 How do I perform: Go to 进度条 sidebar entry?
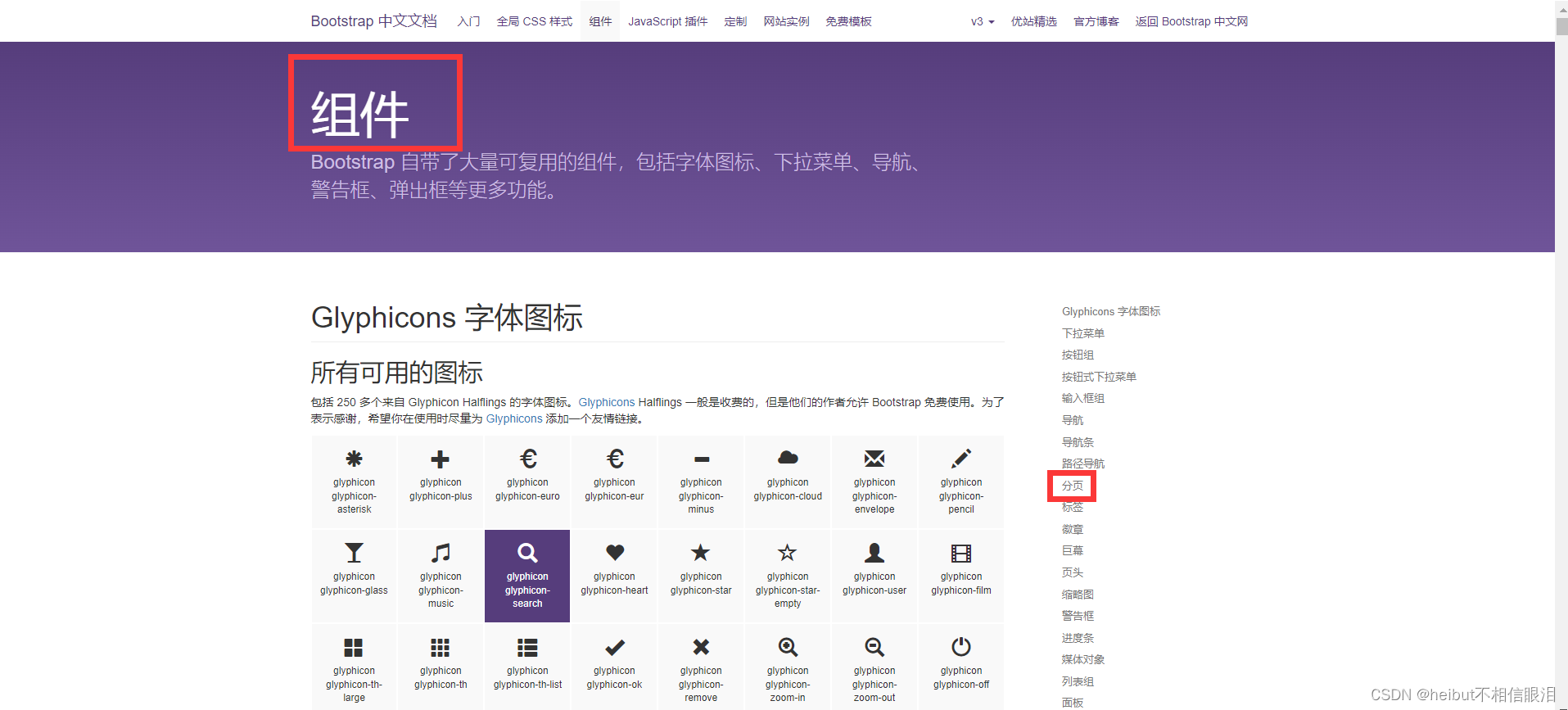[1078, 638]
